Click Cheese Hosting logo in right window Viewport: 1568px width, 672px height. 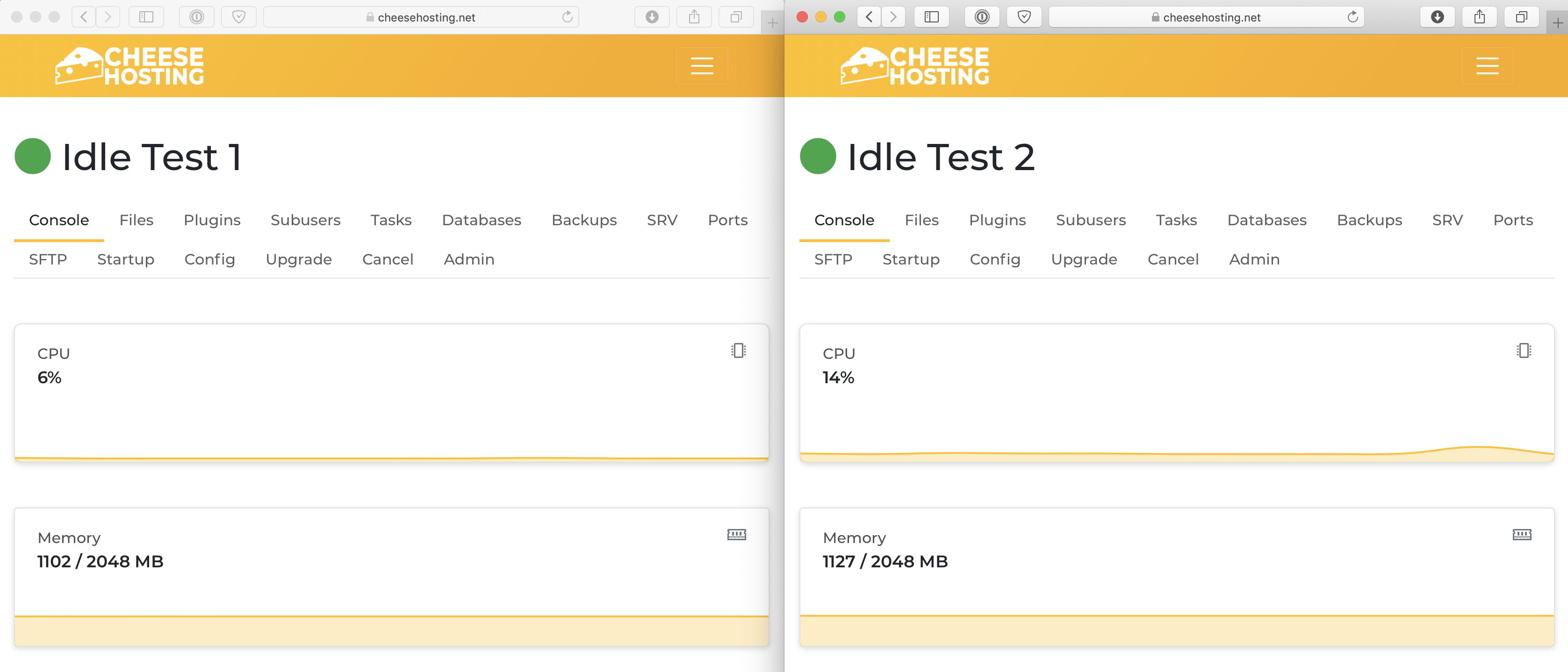[x=915, y=66]
